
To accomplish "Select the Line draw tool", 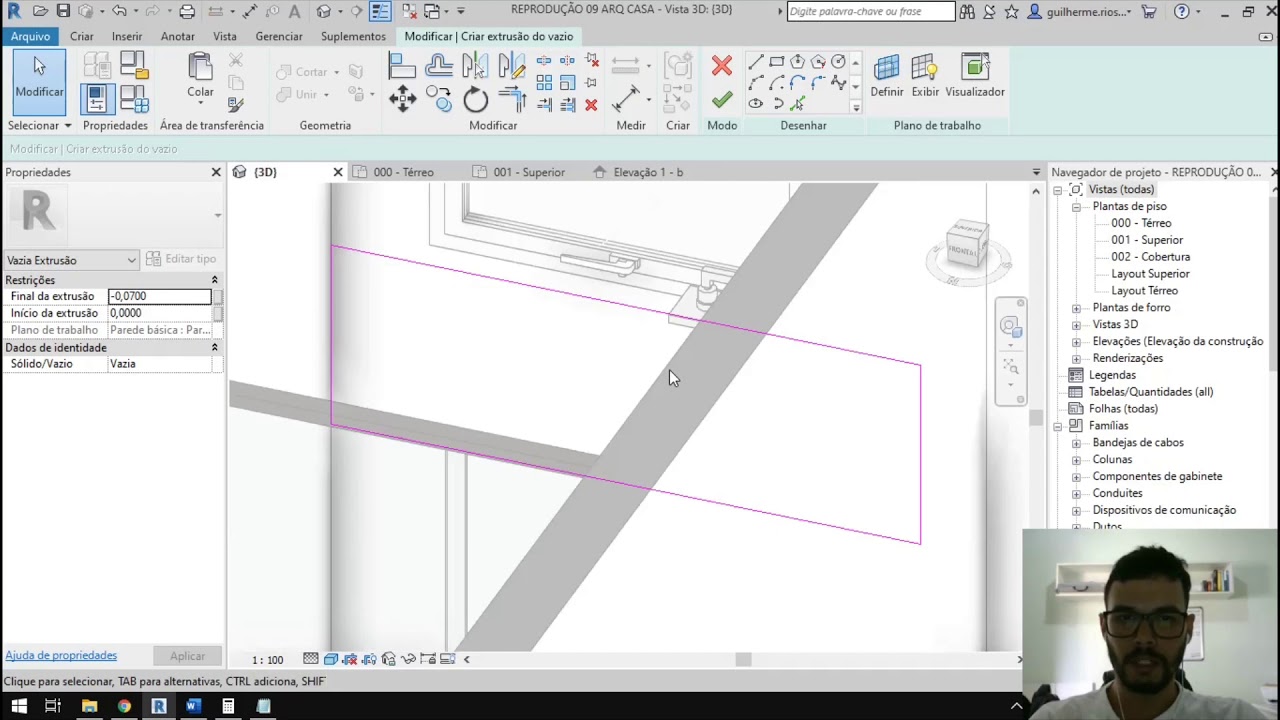I will pyautogui.click(x=755, y=62).
